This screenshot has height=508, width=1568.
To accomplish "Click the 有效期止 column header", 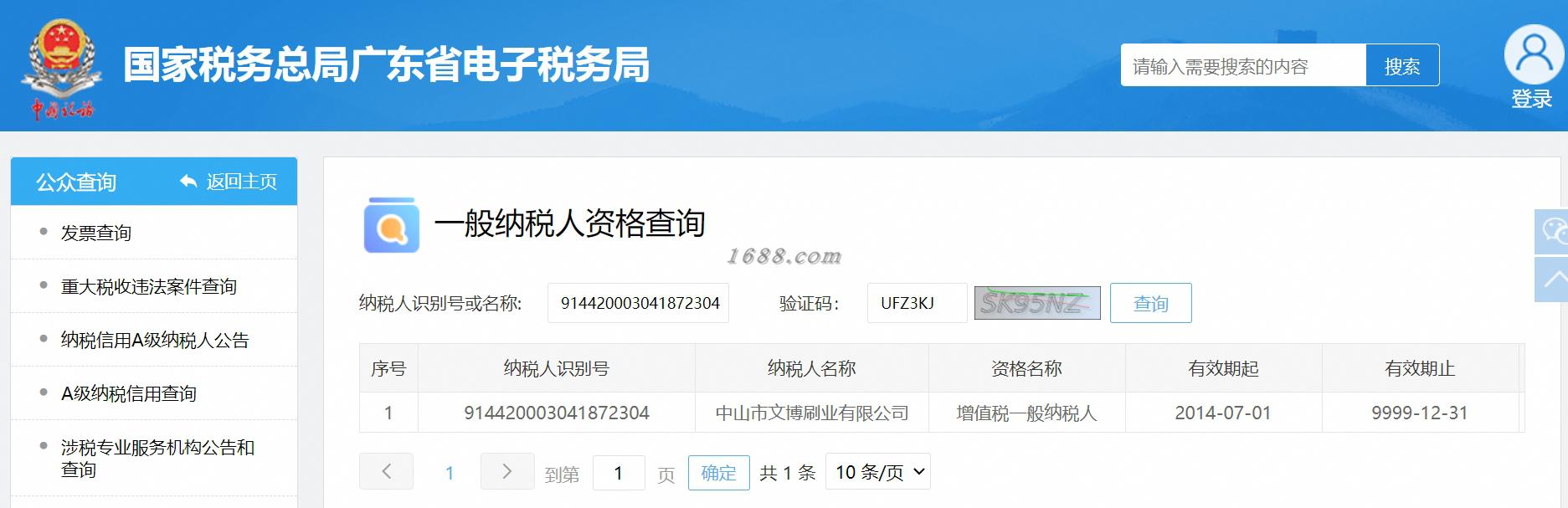I will 1421,368.
